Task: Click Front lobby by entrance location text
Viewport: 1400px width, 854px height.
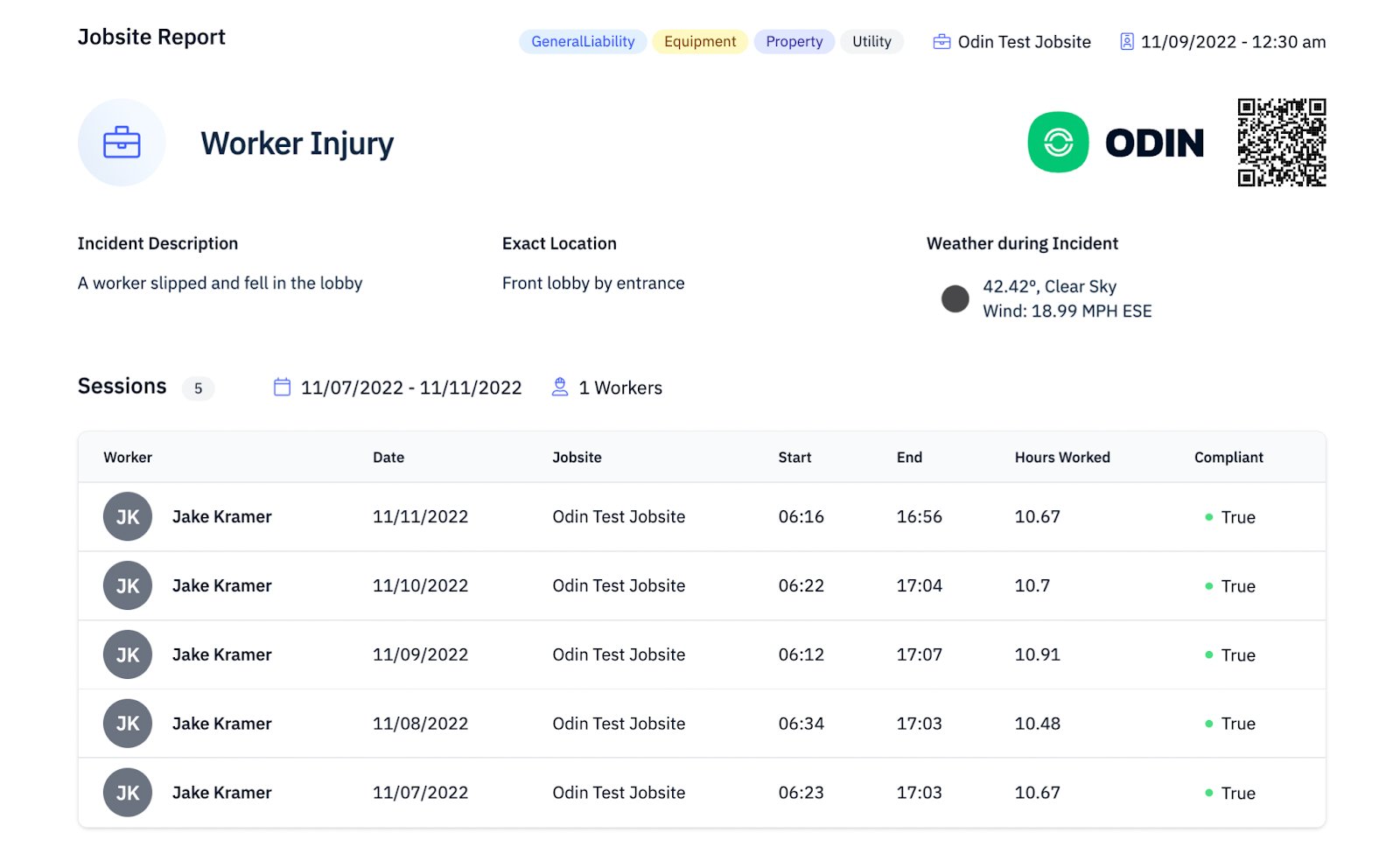Action: tap(593, 283)
